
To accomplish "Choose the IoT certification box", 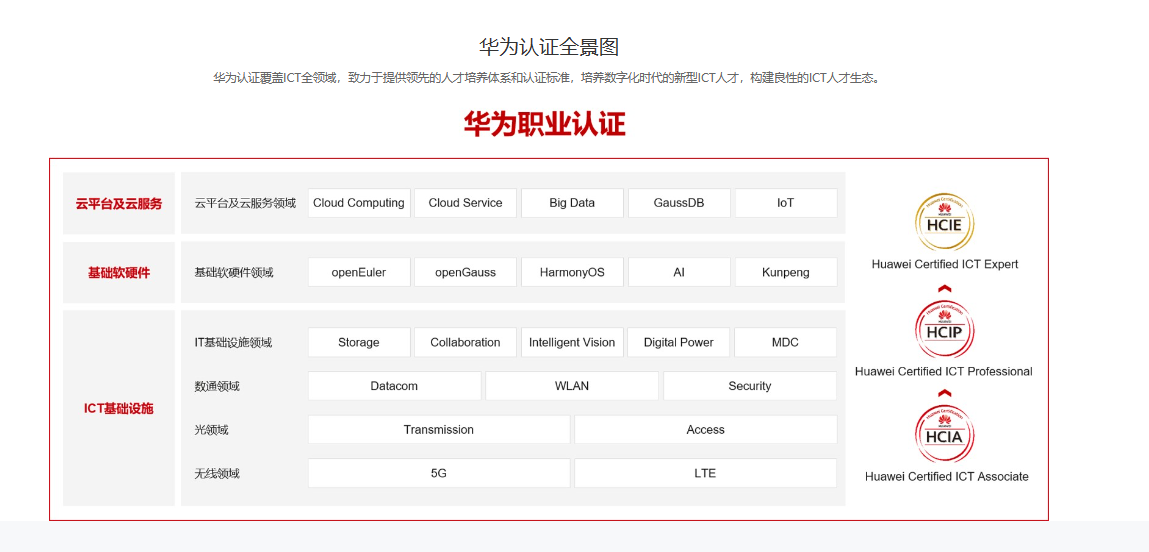I will tap(786, 203).
